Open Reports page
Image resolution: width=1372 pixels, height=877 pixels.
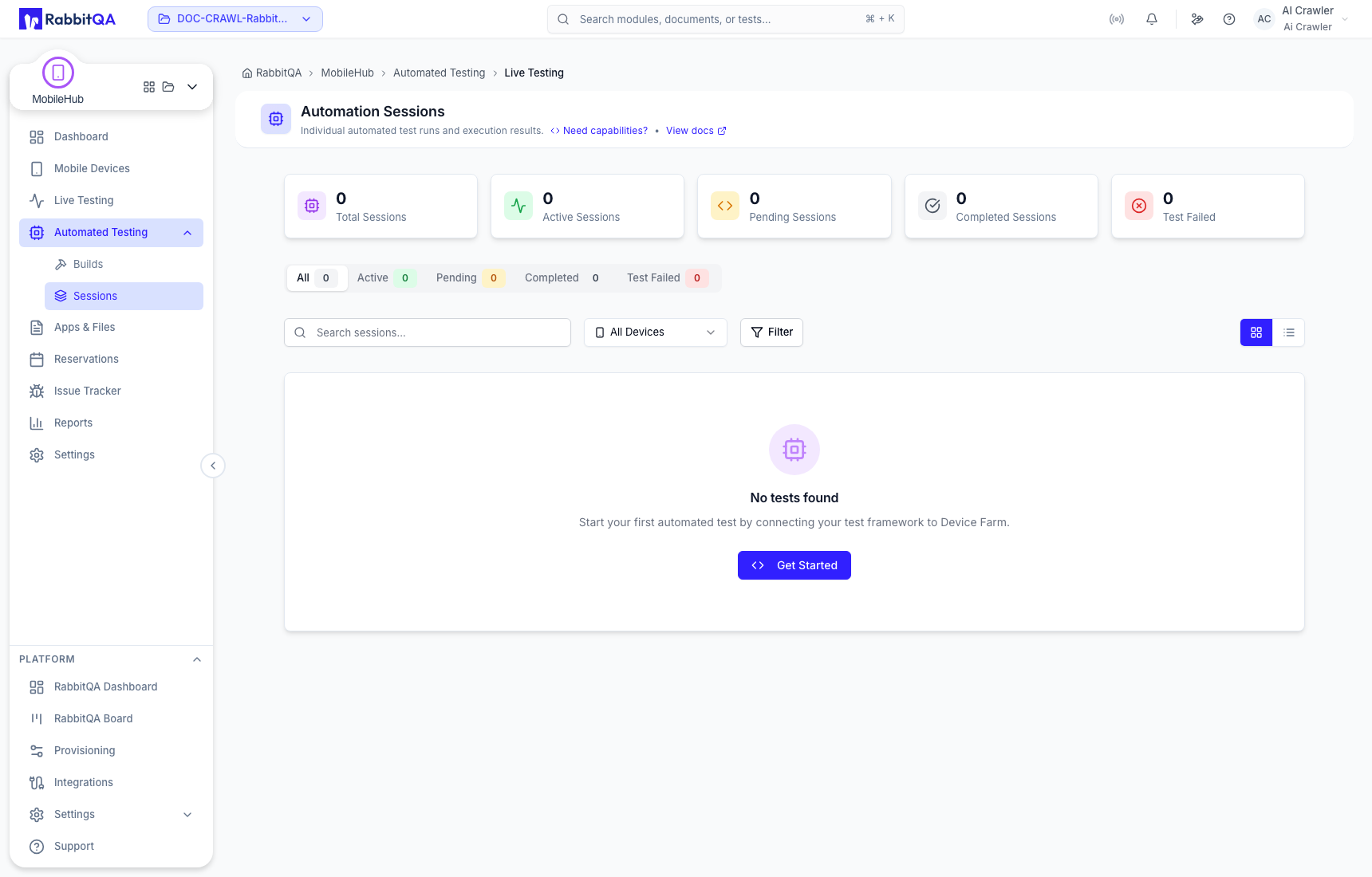111,423
